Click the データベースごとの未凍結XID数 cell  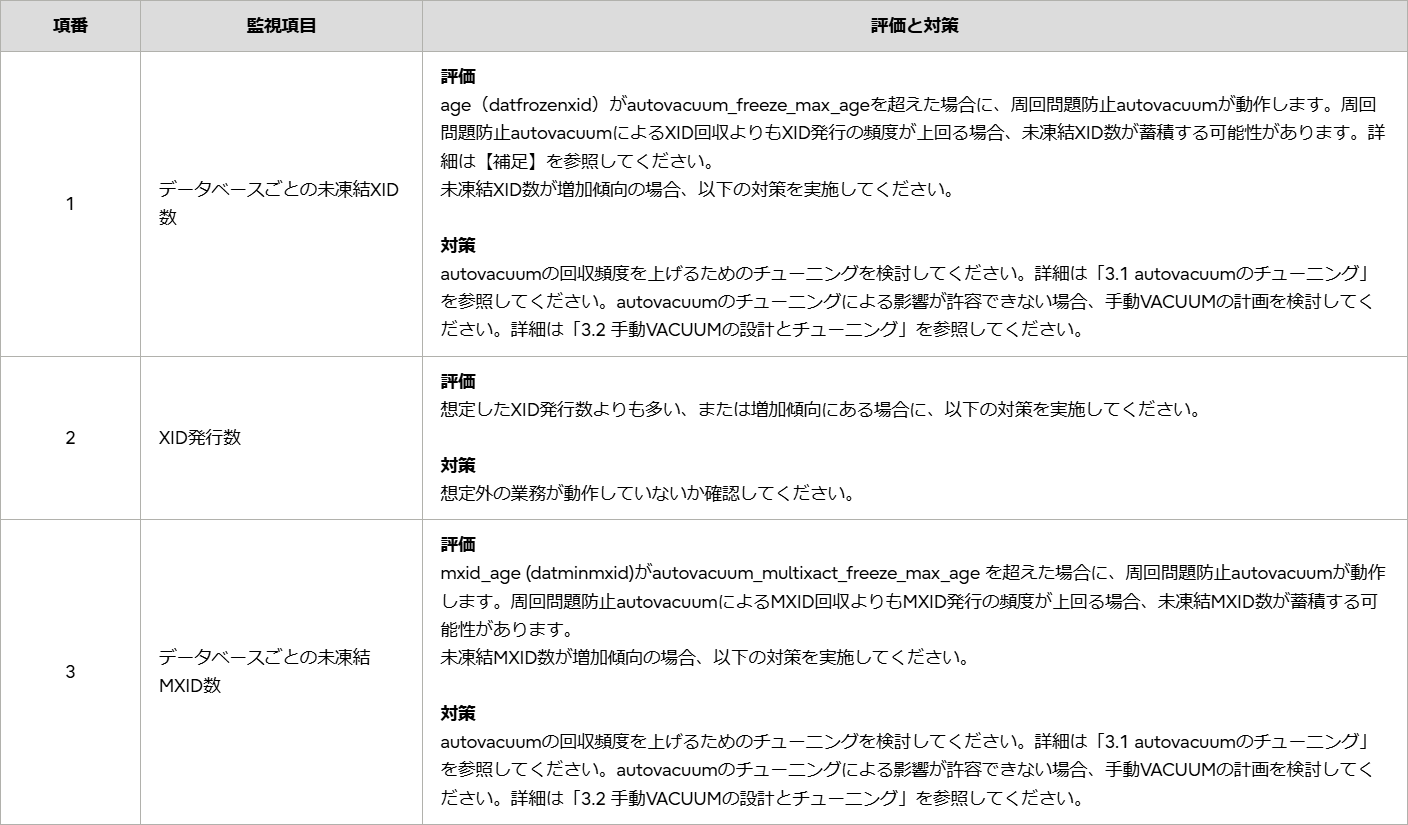pyautogui.click(x=281, y=204)
